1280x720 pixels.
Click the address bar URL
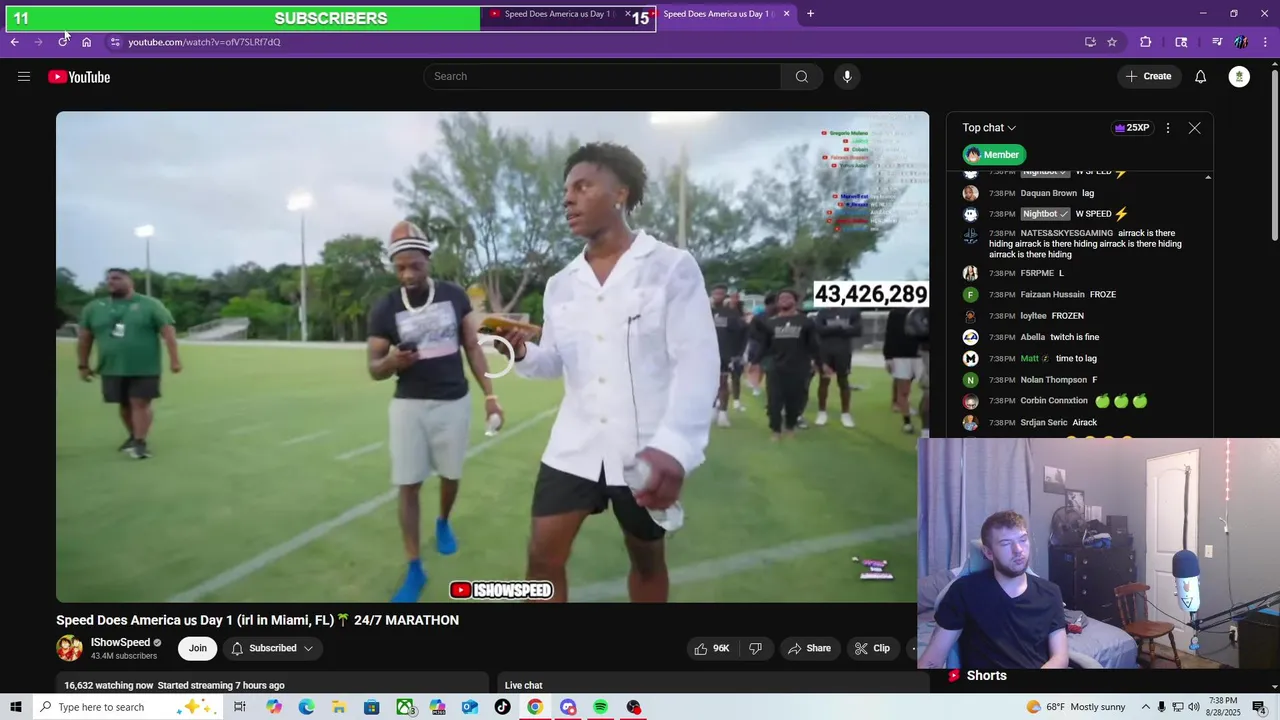(204, 42)
